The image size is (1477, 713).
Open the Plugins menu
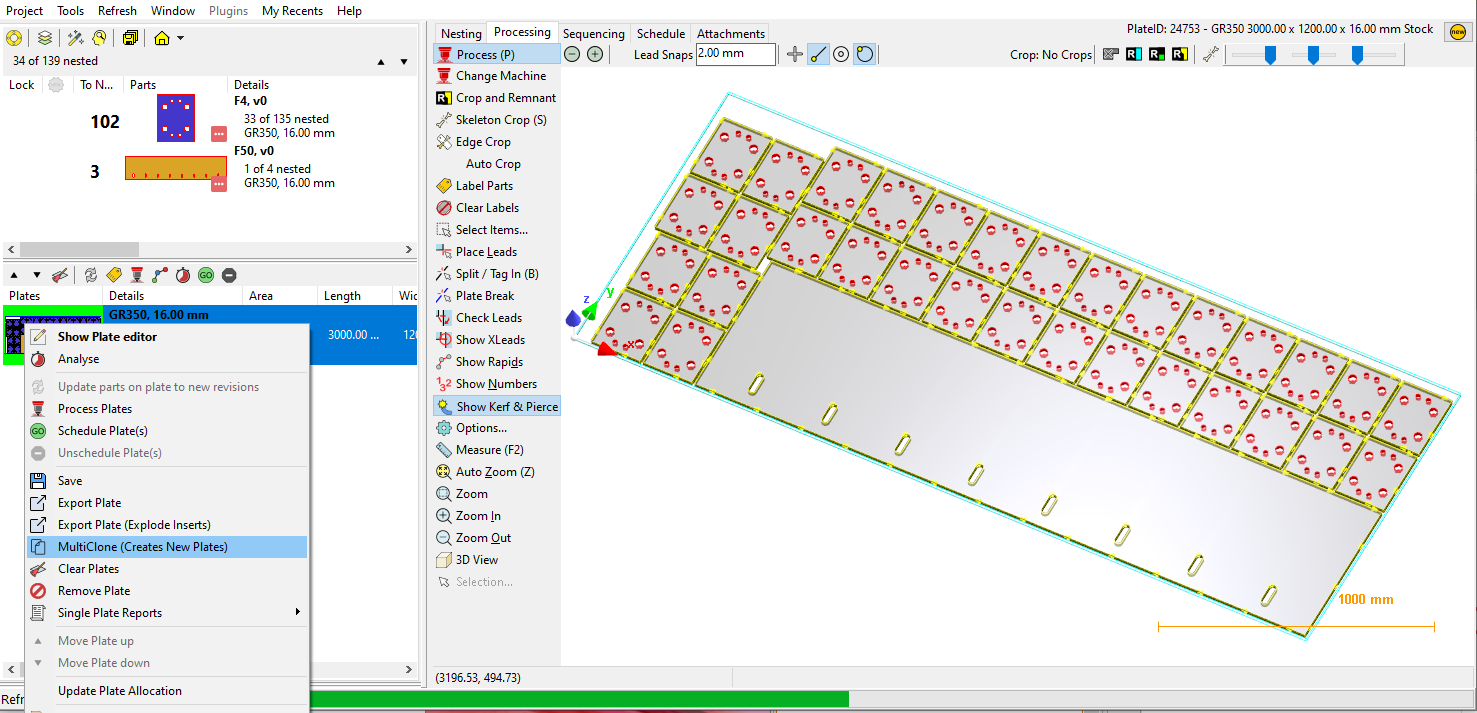[228, 11]
